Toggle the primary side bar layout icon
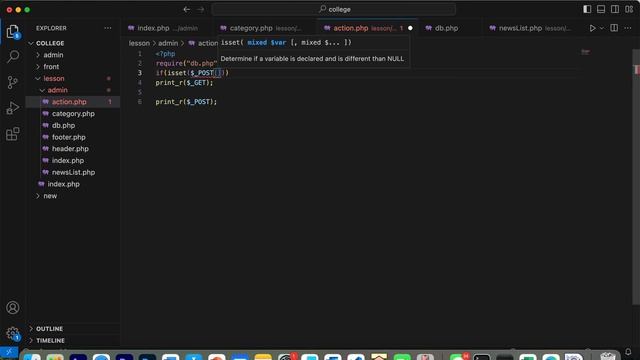This screenshot has height=360, width=640. (587, 9)
